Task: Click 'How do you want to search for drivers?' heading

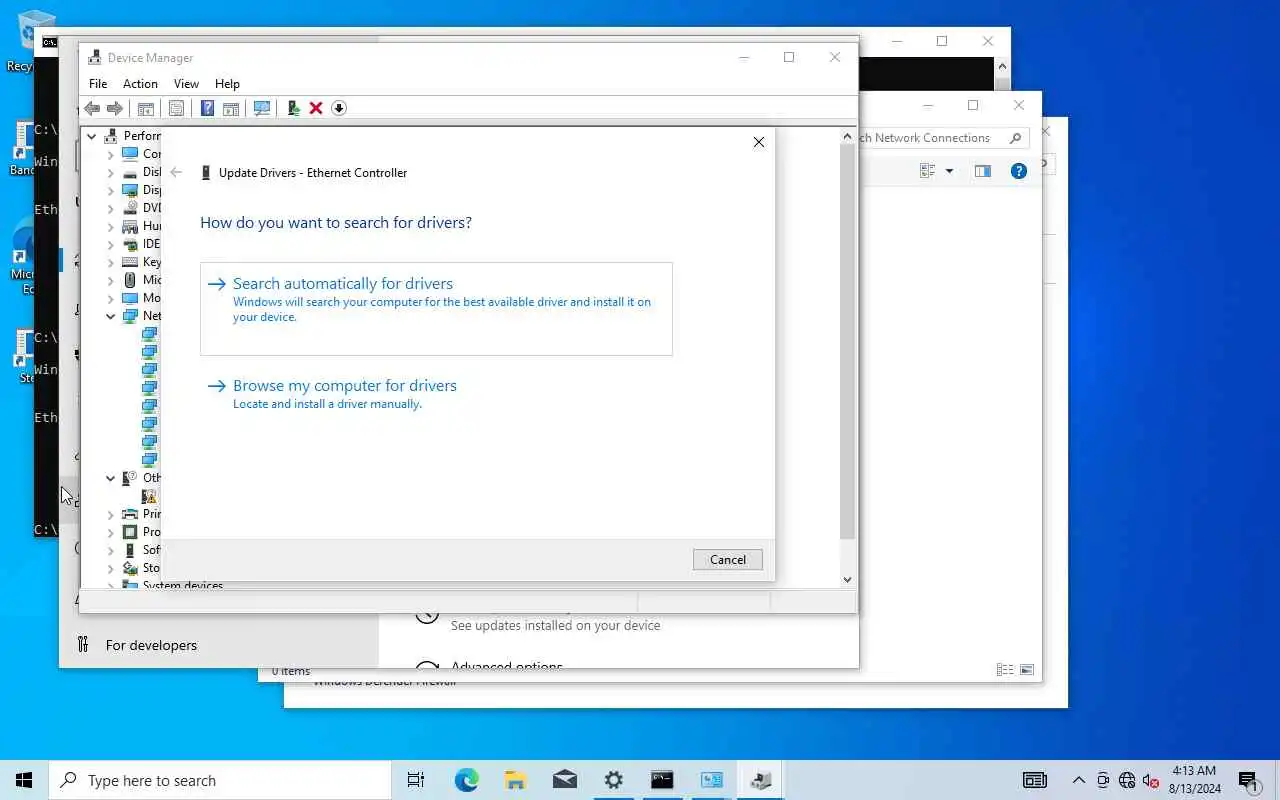Action: [x=336, y=222]
